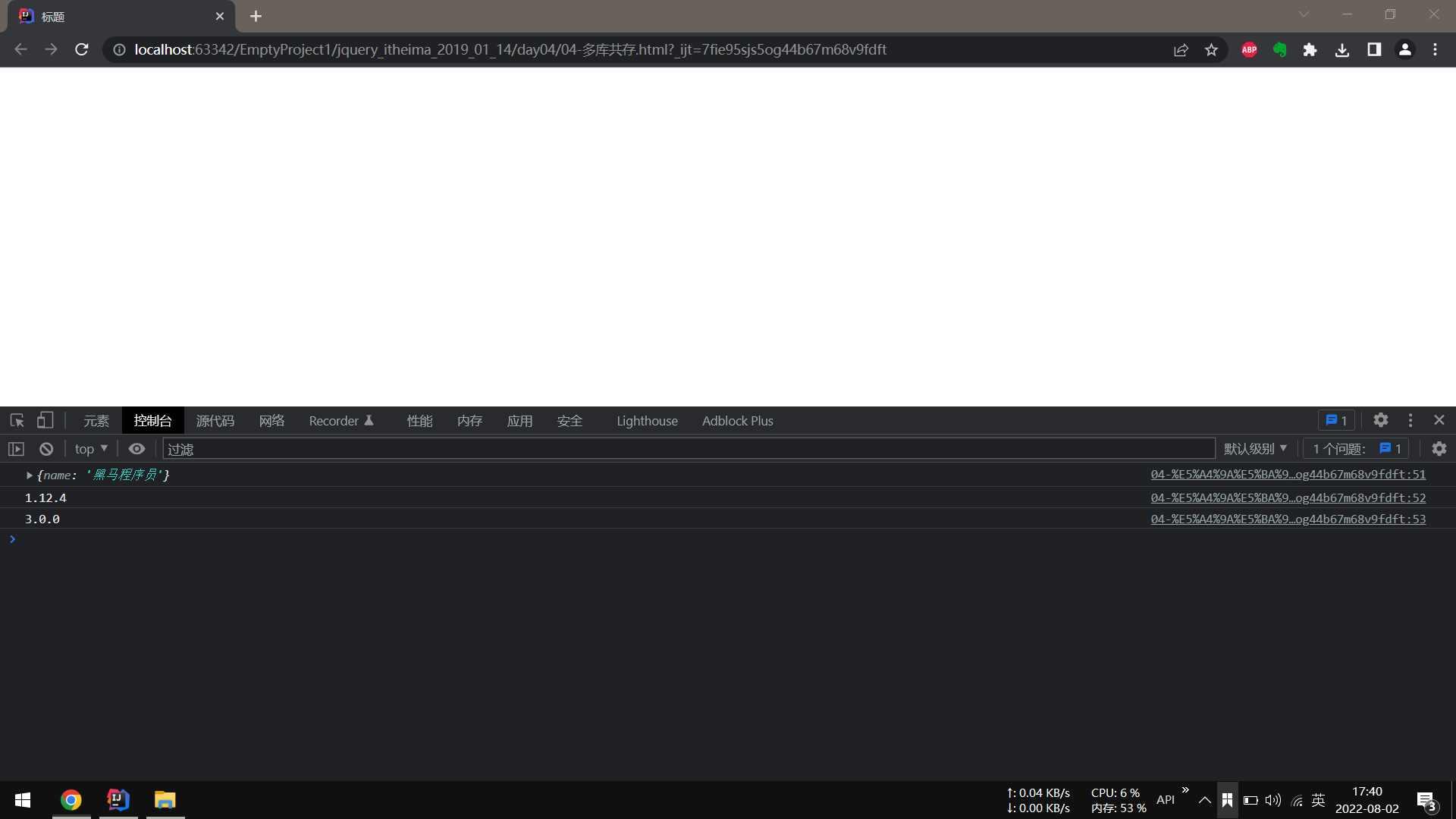Image resolution: width=1456 pixels, height=819 pixels.
Task: Open the Chrome three-dot menu
Action: (1436, 50)
